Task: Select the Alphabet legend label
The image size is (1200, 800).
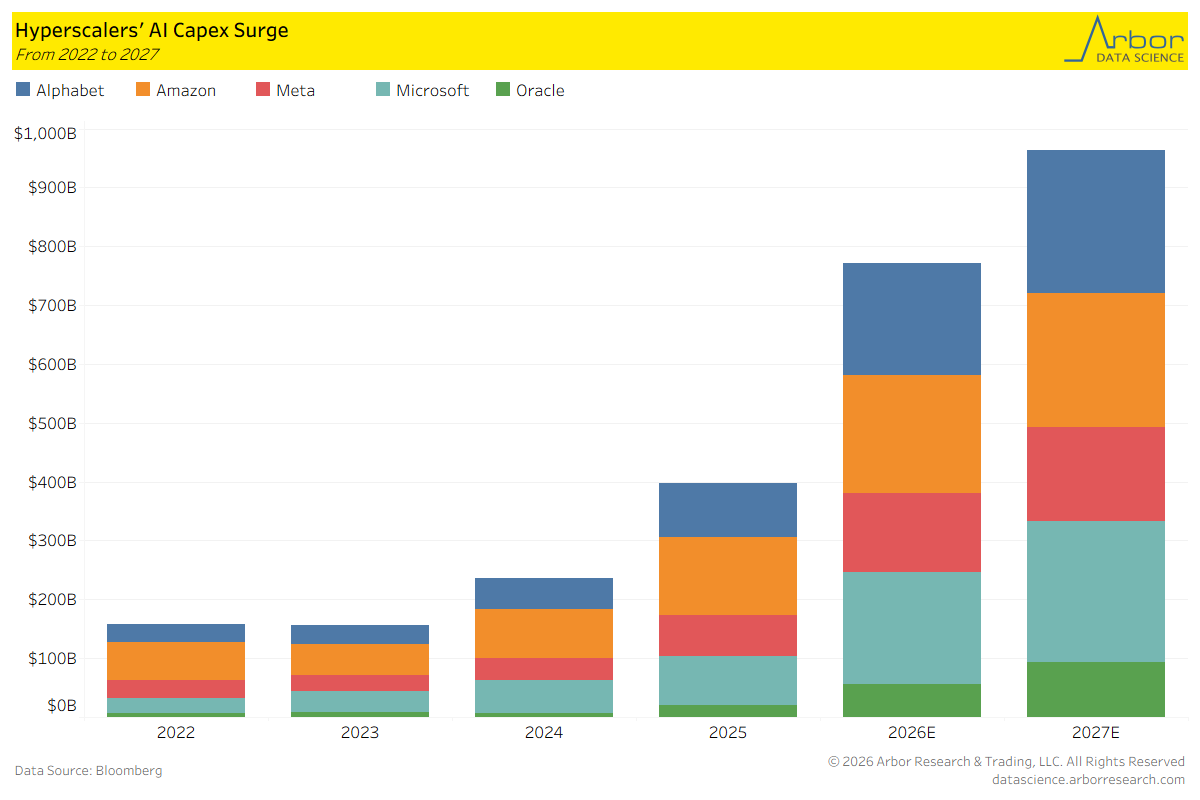Action: (x=70, y=90)
